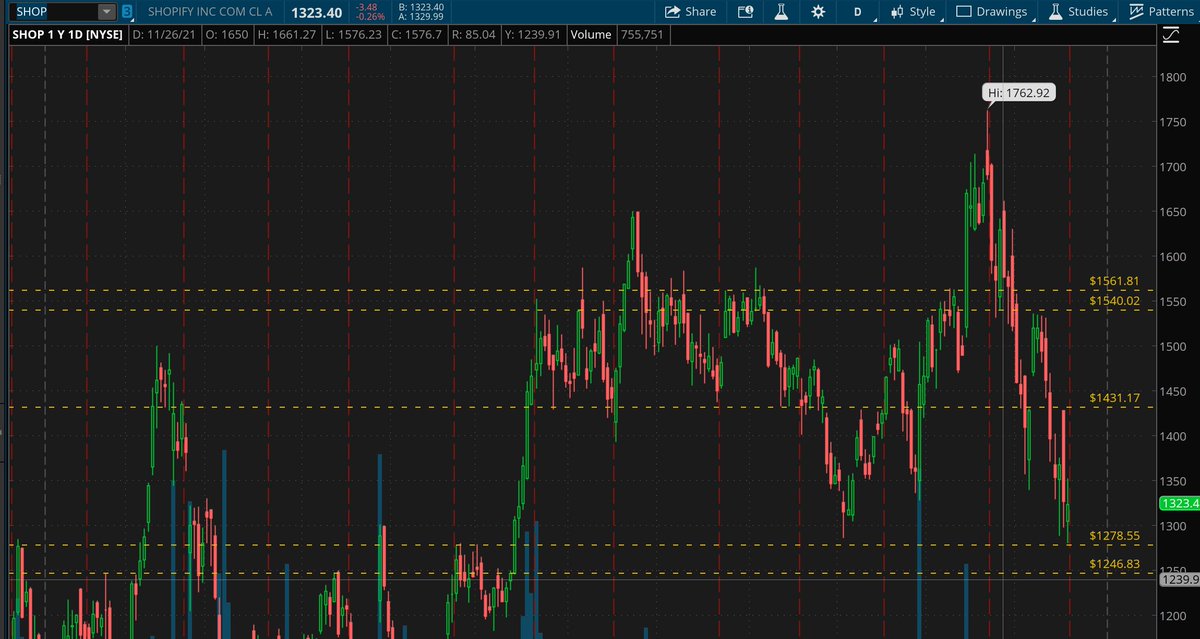The height and width of the screenshot is (639, 1200).
Task: Open the symbol selector dropdown arrow
Action: 107,12
